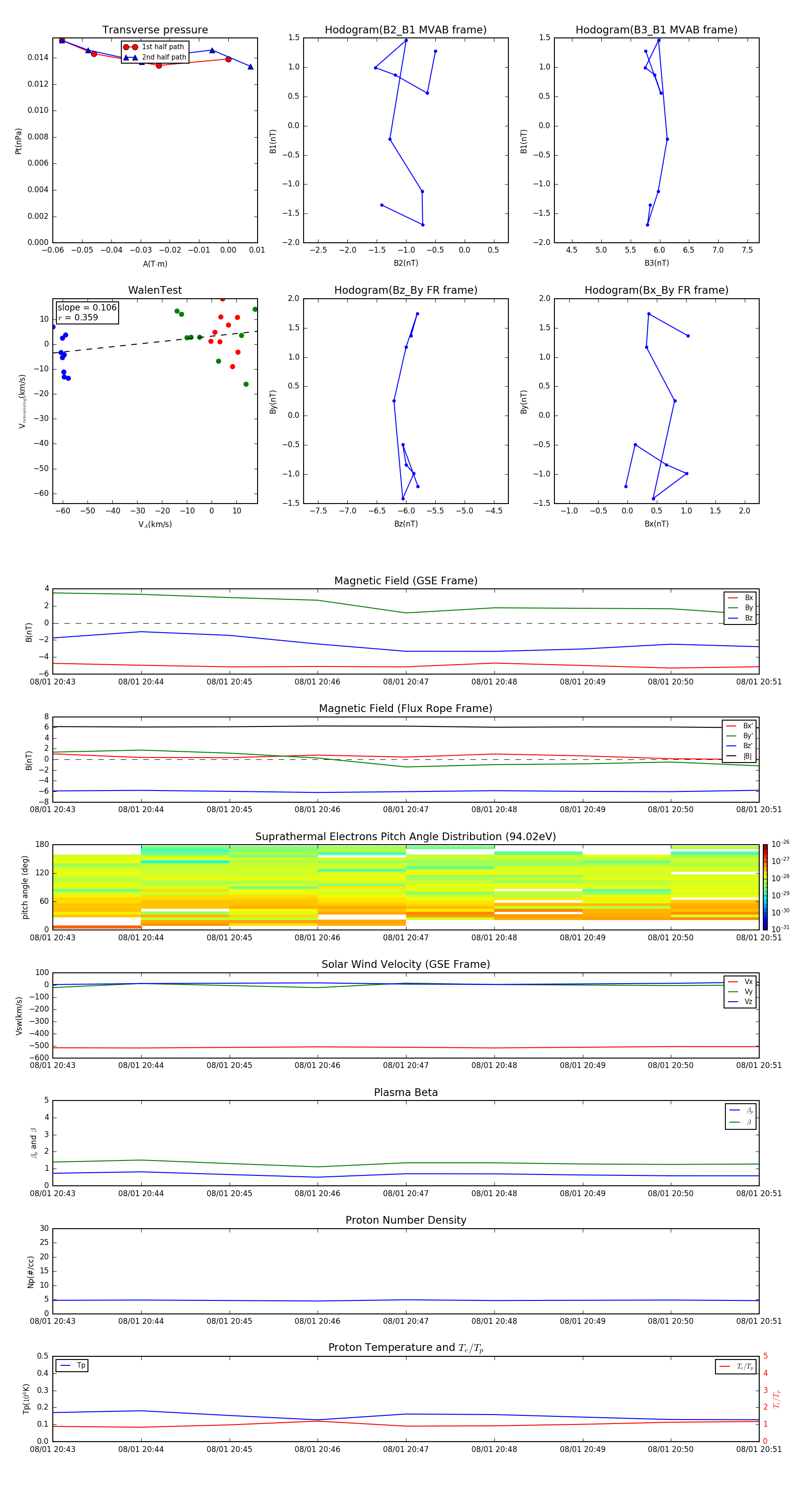Click 'Hodogram(Bz_By FR frame)' title
This screenshot has height=1489, width=812.
point(406,290)
